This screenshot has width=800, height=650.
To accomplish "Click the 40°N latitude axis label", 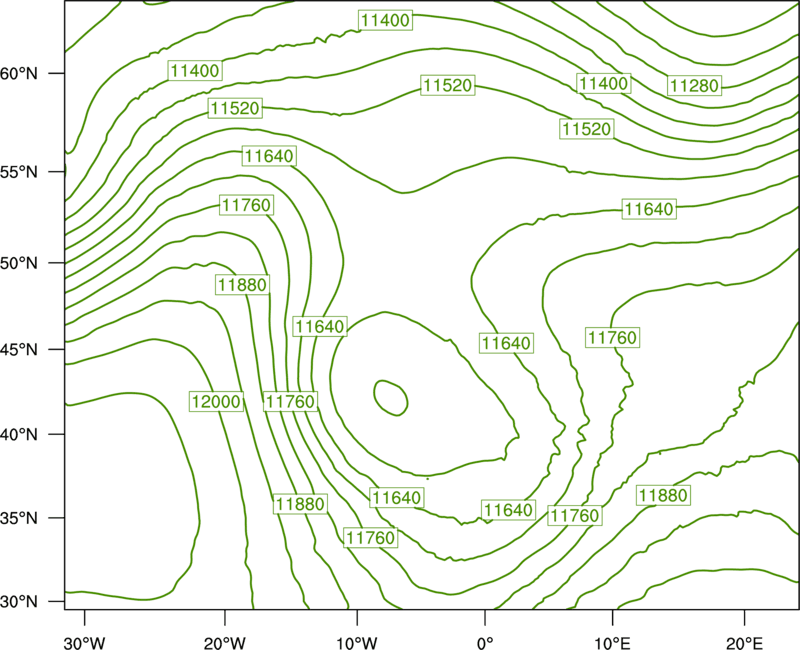I will pyautogui.click(x=19, y=434).
